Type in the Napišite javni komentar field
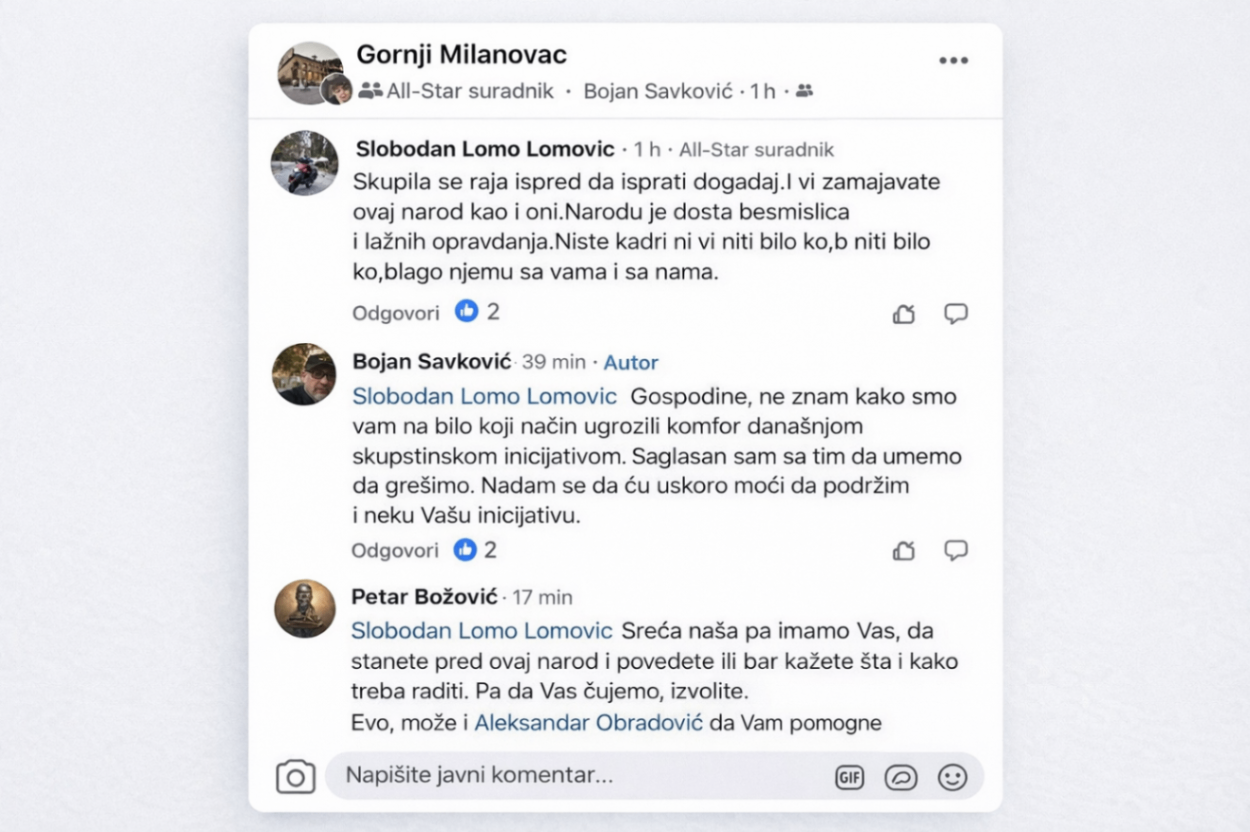The image size is (1250, 832). pos(580,775)
